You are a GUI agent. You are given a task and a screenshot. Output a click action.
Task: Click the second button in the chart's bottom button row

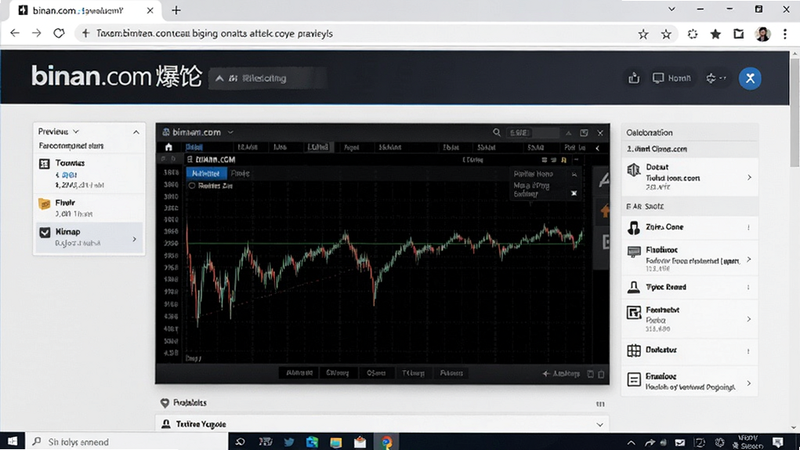pos(338,373)
